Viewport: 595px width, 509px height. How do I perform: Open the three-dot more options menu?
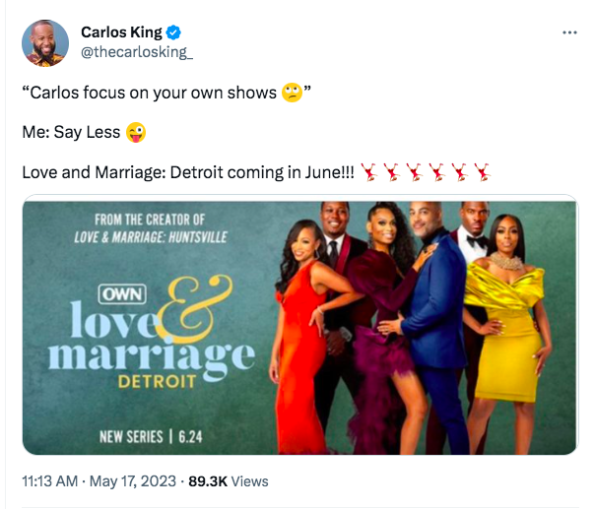coord(570,33)
